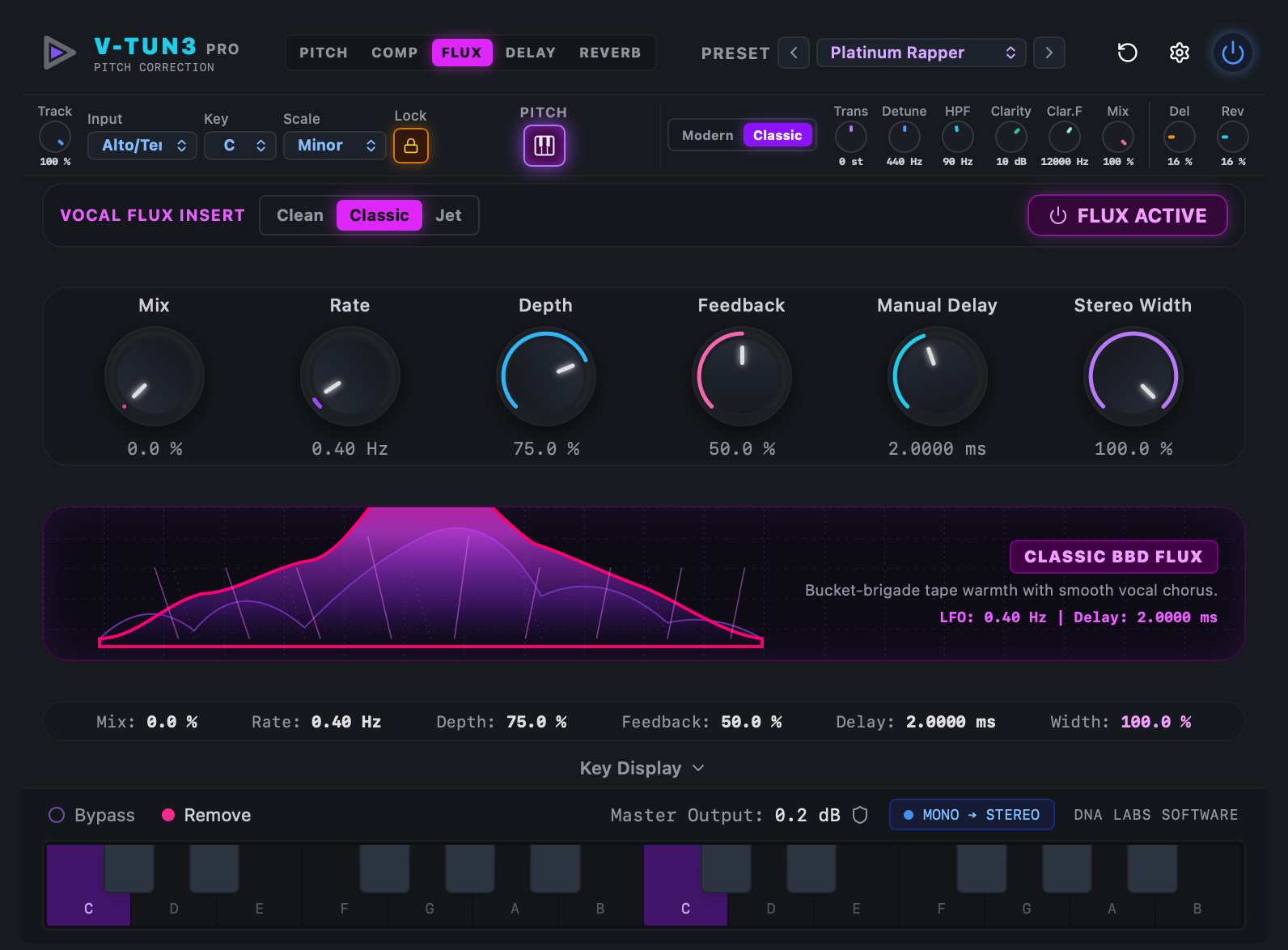This screenshot has height=950, width=1288.
Task: Switch to the DELAY tab
Action: click(x=531, y=53)
